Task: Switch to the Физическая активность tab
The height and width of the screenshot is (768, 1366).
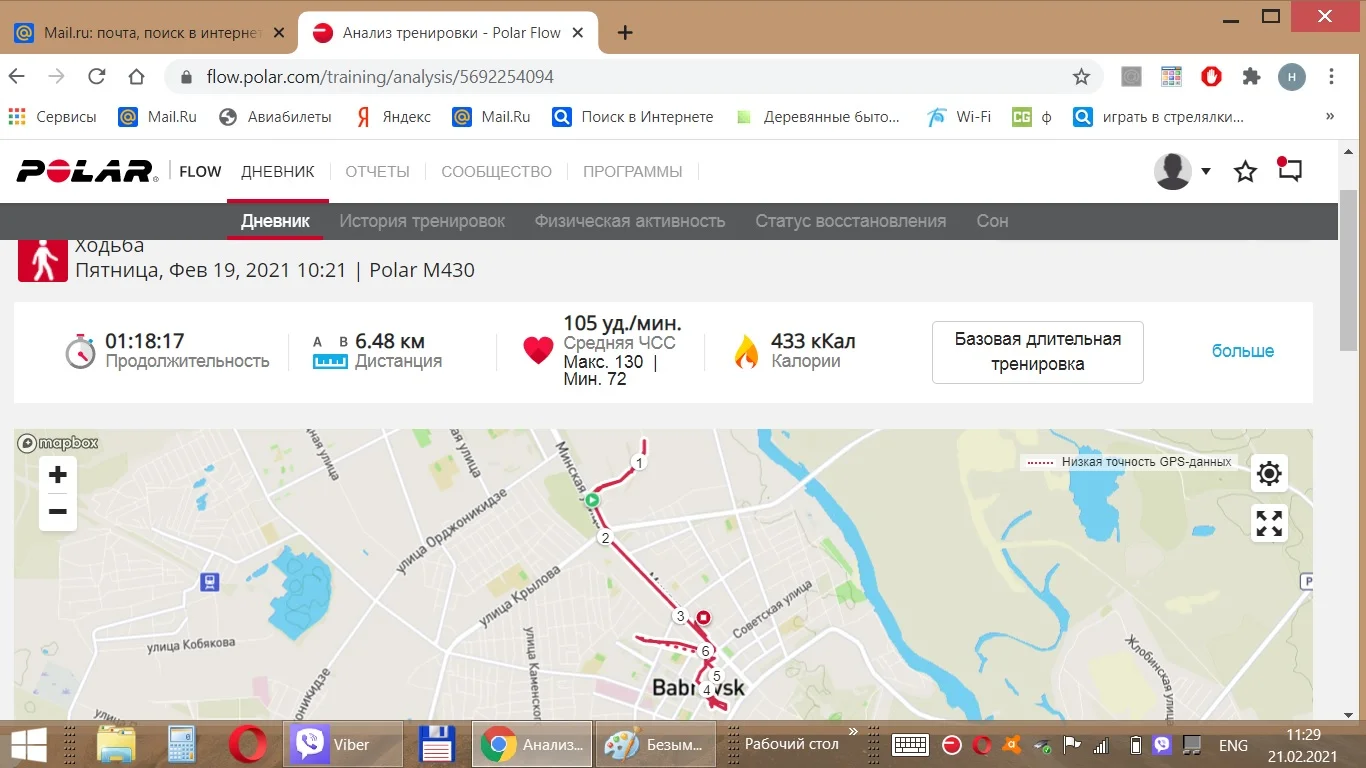Action: point(630,221)
